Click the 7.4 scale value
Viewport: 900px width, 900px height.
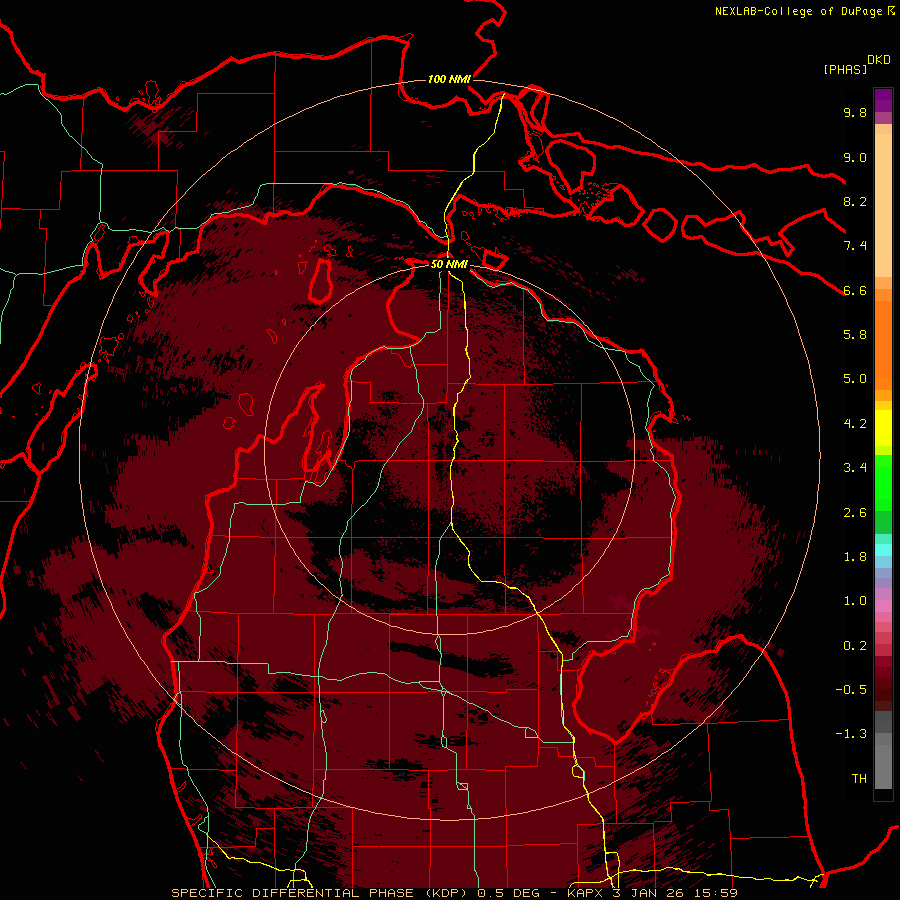855,246
